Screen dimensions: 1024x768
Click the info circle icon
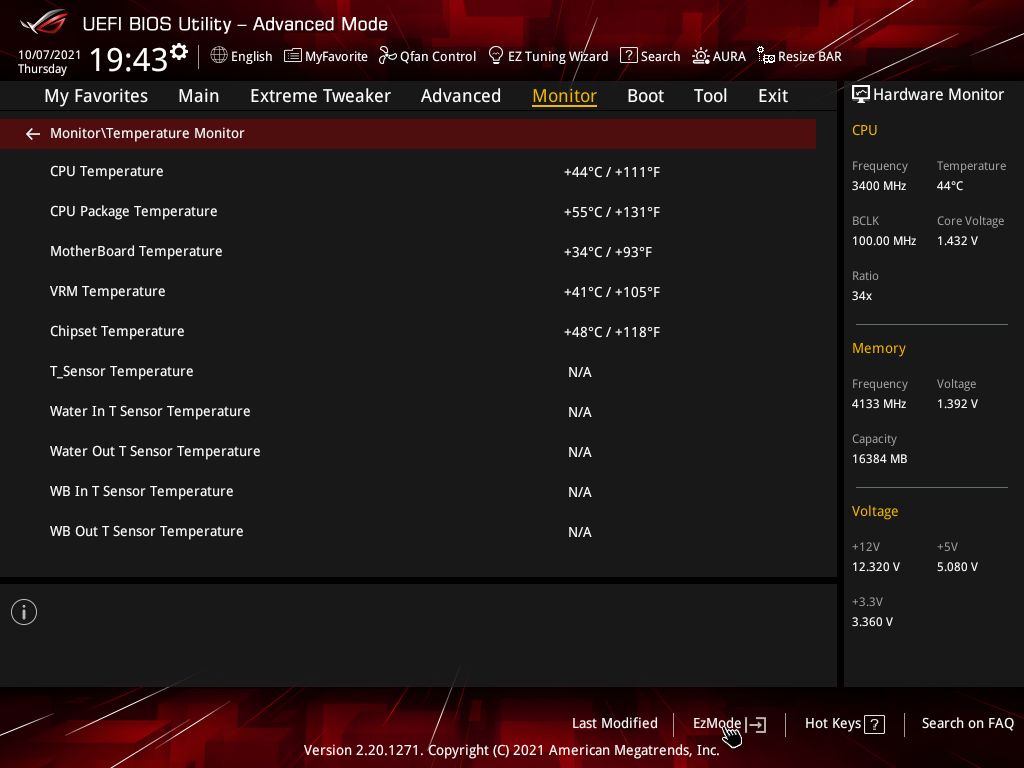click(24, 612)
